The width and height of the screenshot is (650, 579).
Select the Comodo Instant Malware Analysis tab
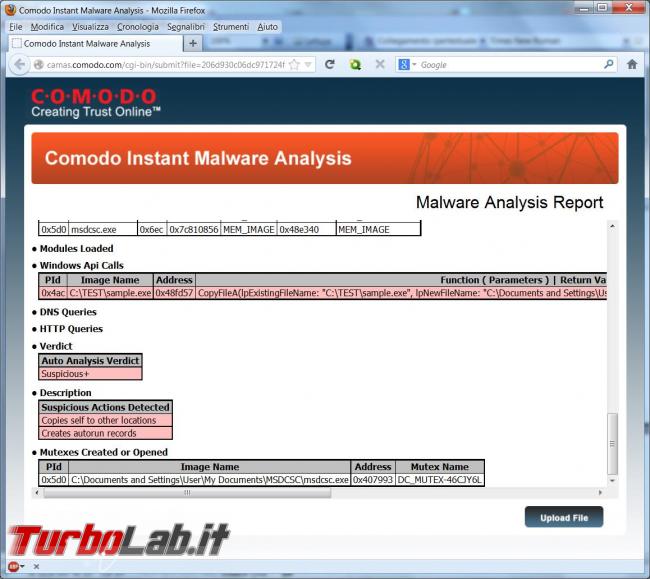tap(95, 44)
